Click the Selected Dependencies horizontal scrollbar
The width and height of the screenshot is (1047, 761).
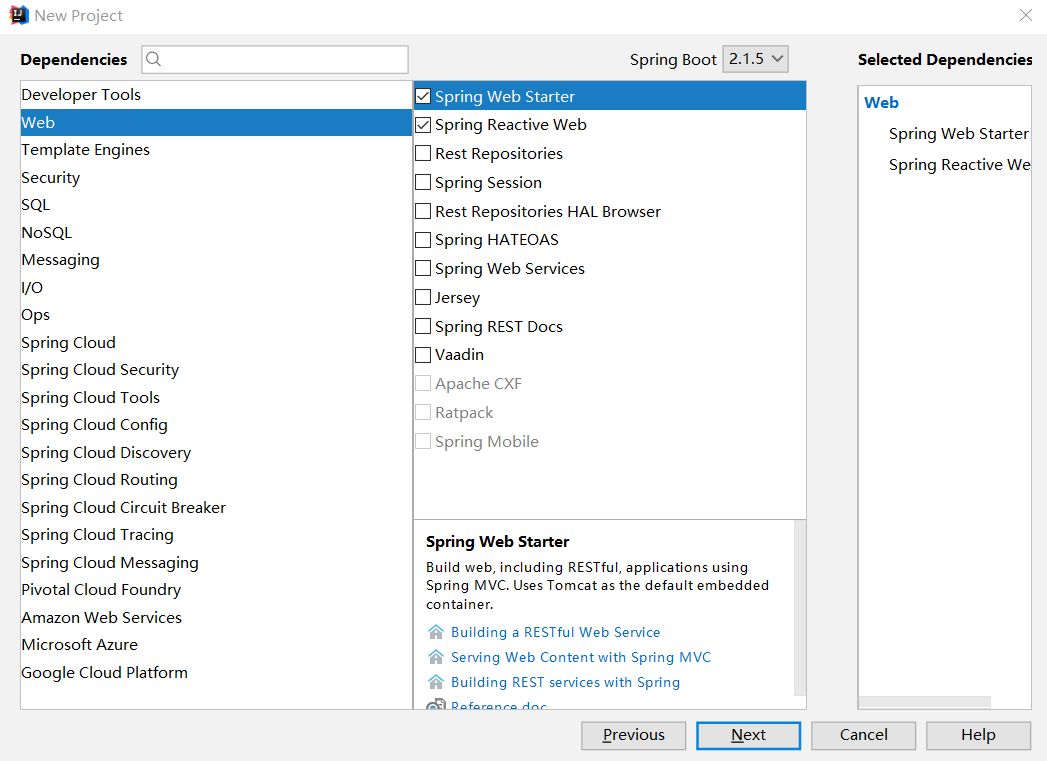[x=924, y=702]
